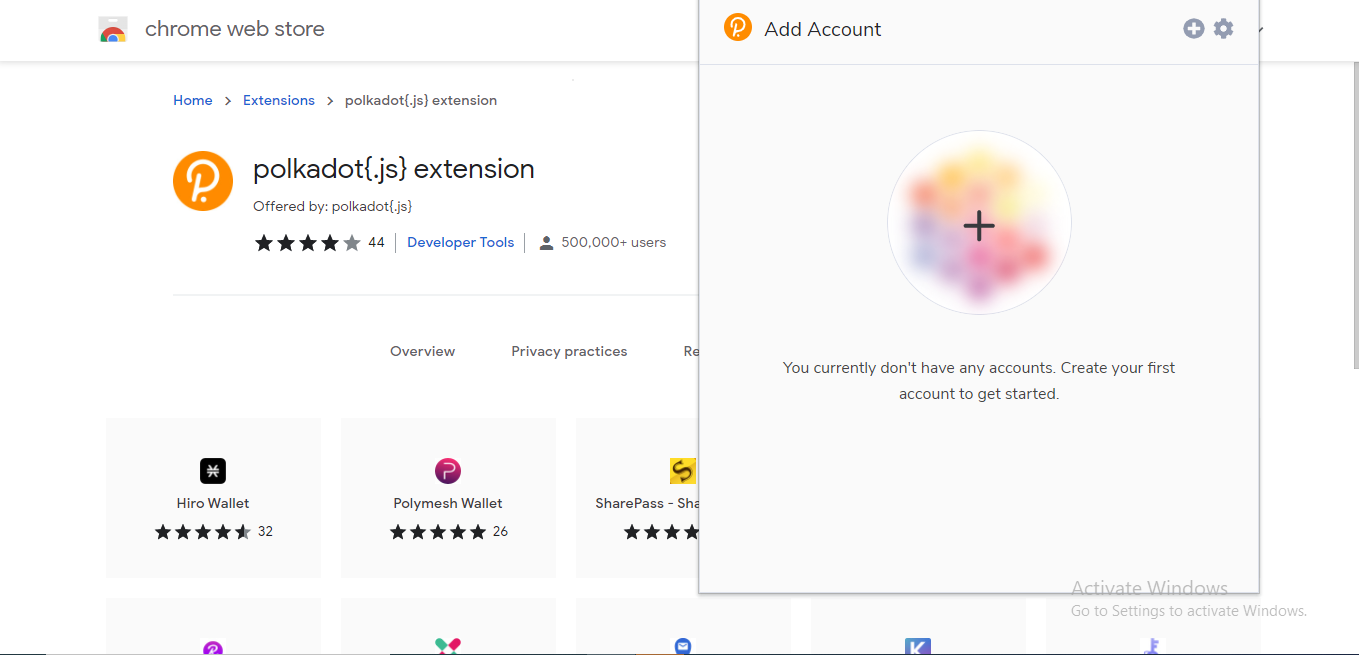Click the '500,000+ users' text

pos(614,242)
